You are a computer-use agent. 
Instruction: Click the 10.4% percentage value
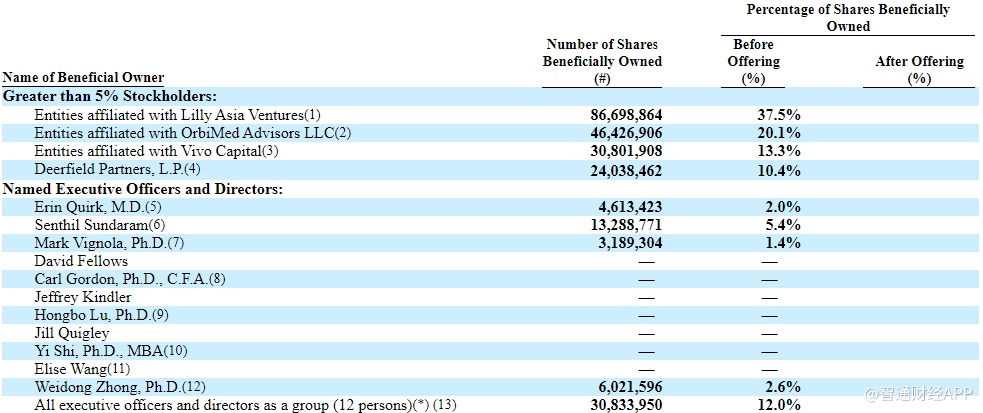click(779, 169)
